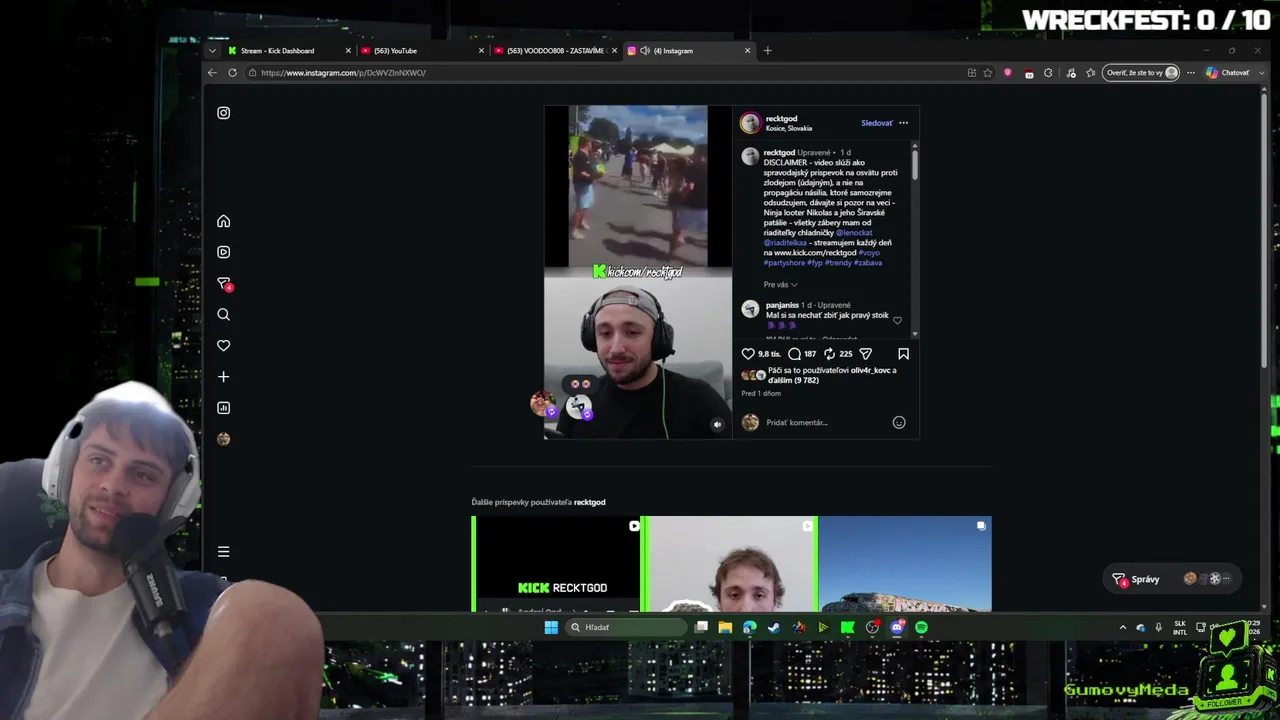This screenshot has width=1280, height=720.
Task: Open the KICK RECKTGOD post thumbnail
Action: [558, 564]
